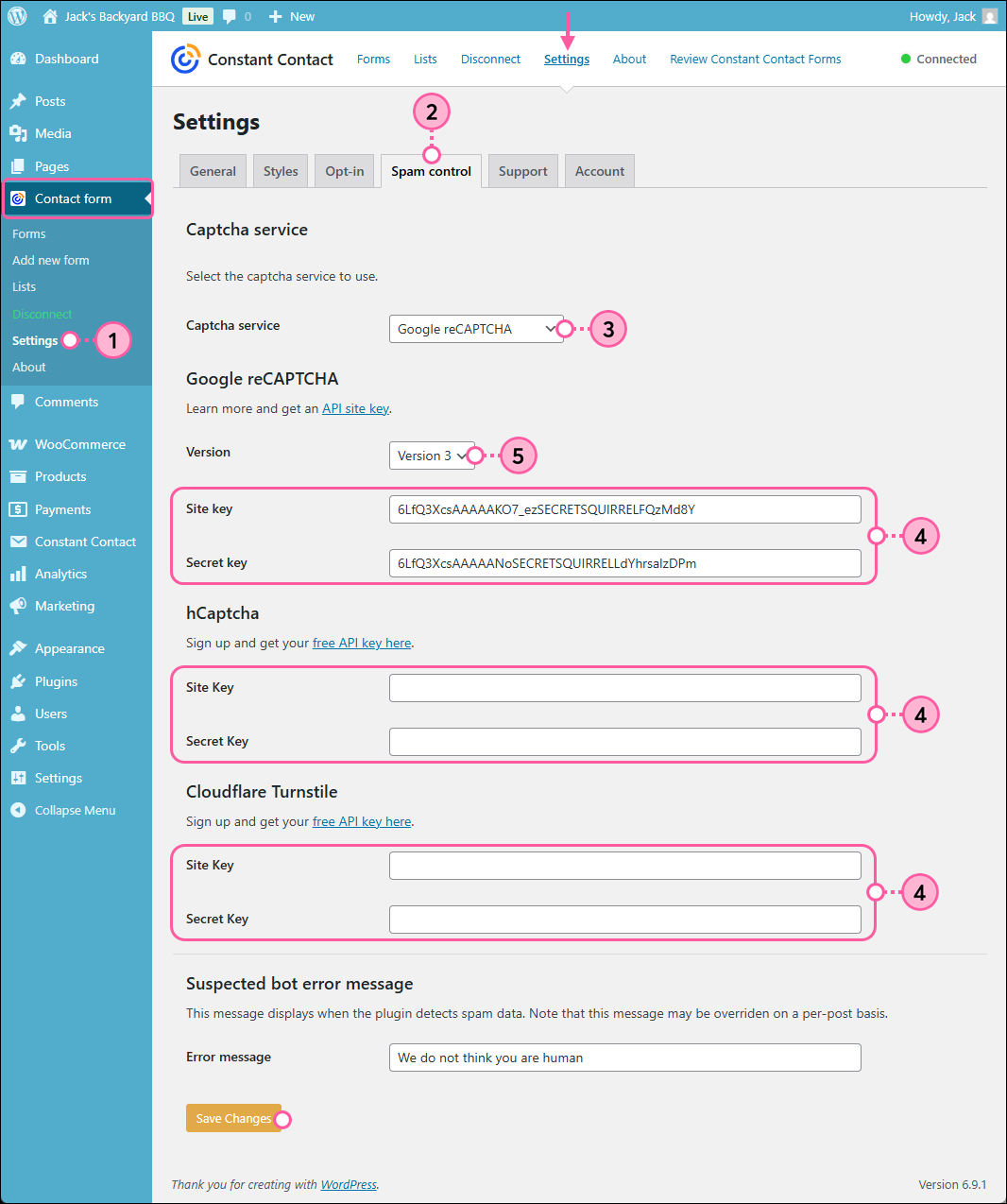
Task: Click the Appearance paintbrush icon
Action: 19,648
